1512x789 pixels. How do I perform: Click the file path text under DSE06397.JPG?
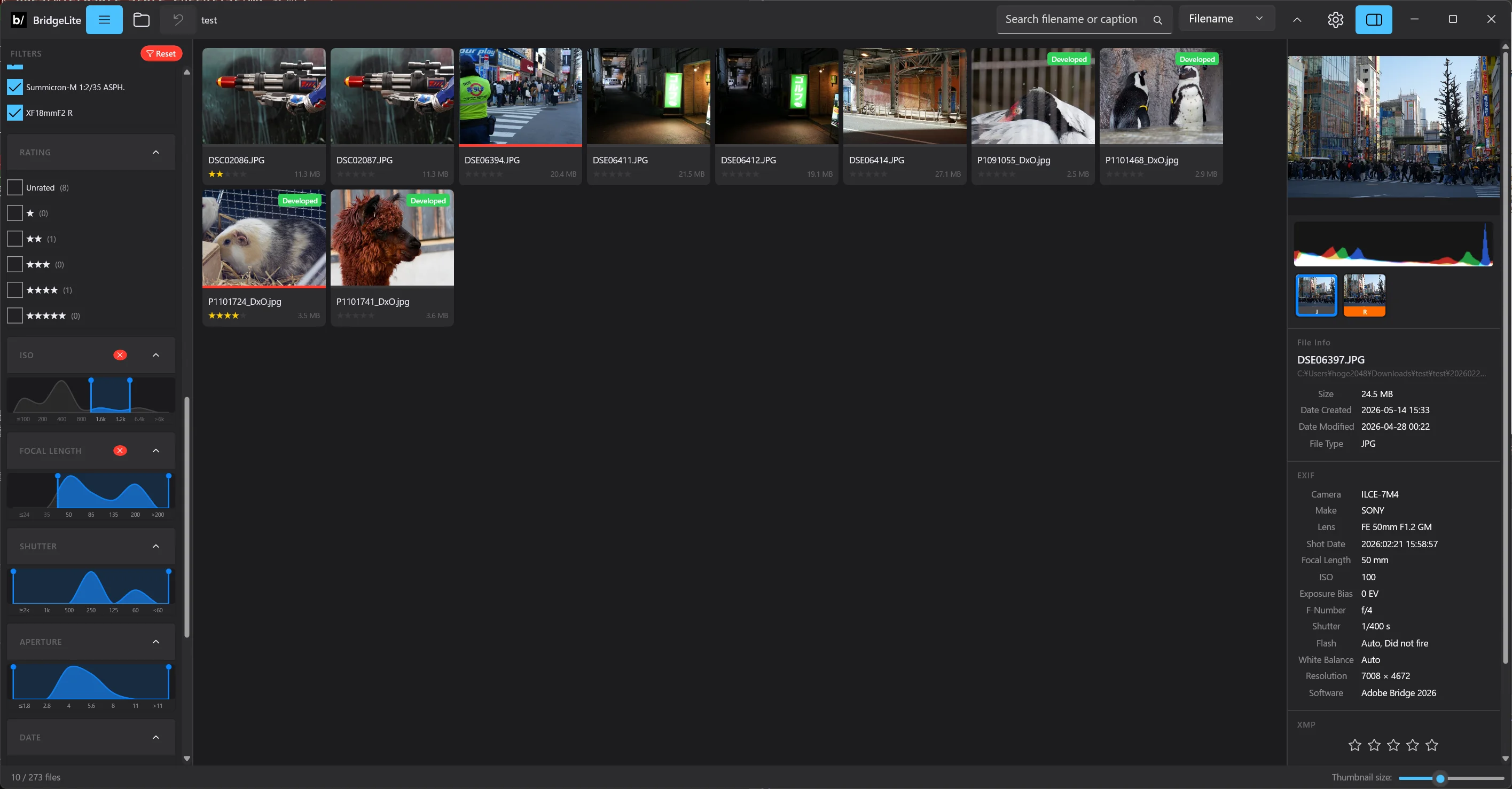1391,374
